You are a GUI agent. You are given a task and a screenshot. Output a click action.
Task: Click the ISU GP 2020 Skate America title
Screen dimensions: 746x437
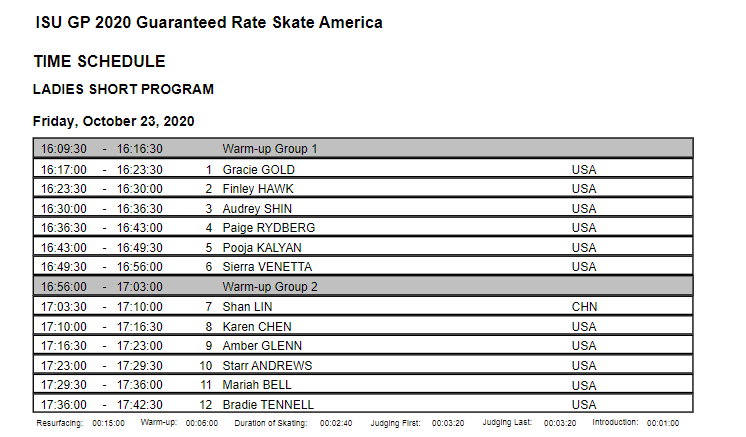click(x=208, y=22)
